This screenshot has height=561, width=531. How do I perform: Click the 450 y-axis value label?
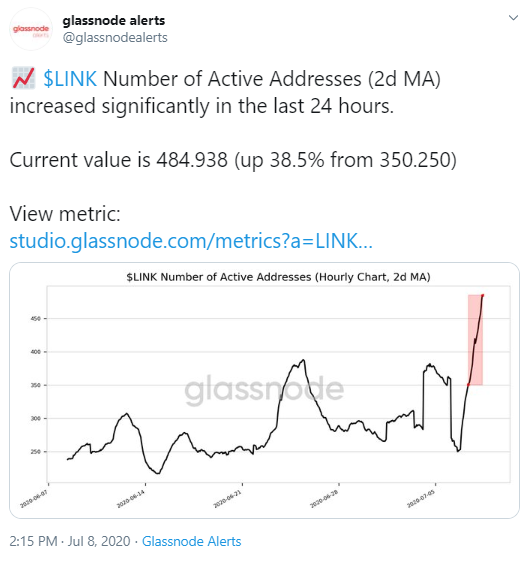(35, 318)
